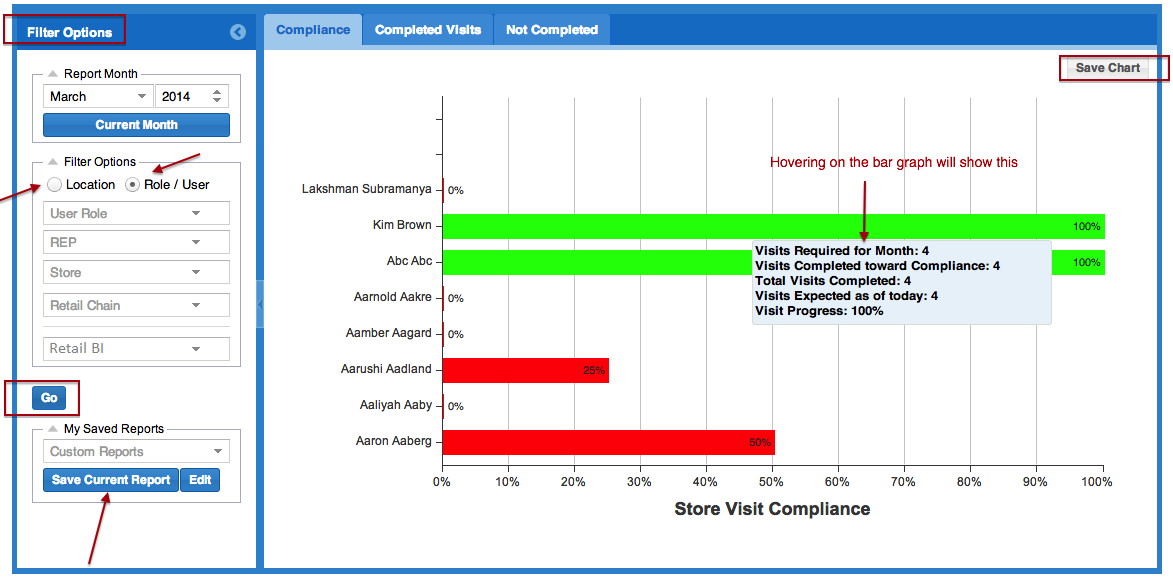Switch to the Completed Visits tab
The image size is (1173, 578).
pos(428,30)
